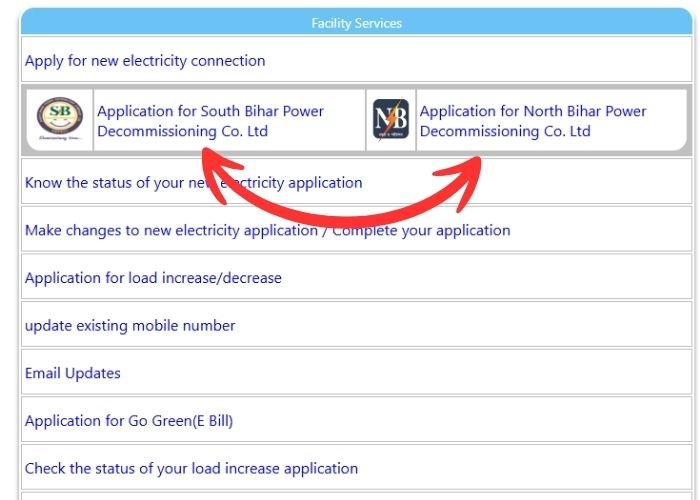Click the North Bihar NB lightning logo
The height and width of the screenshot is (500, 700).
[391, 119]
